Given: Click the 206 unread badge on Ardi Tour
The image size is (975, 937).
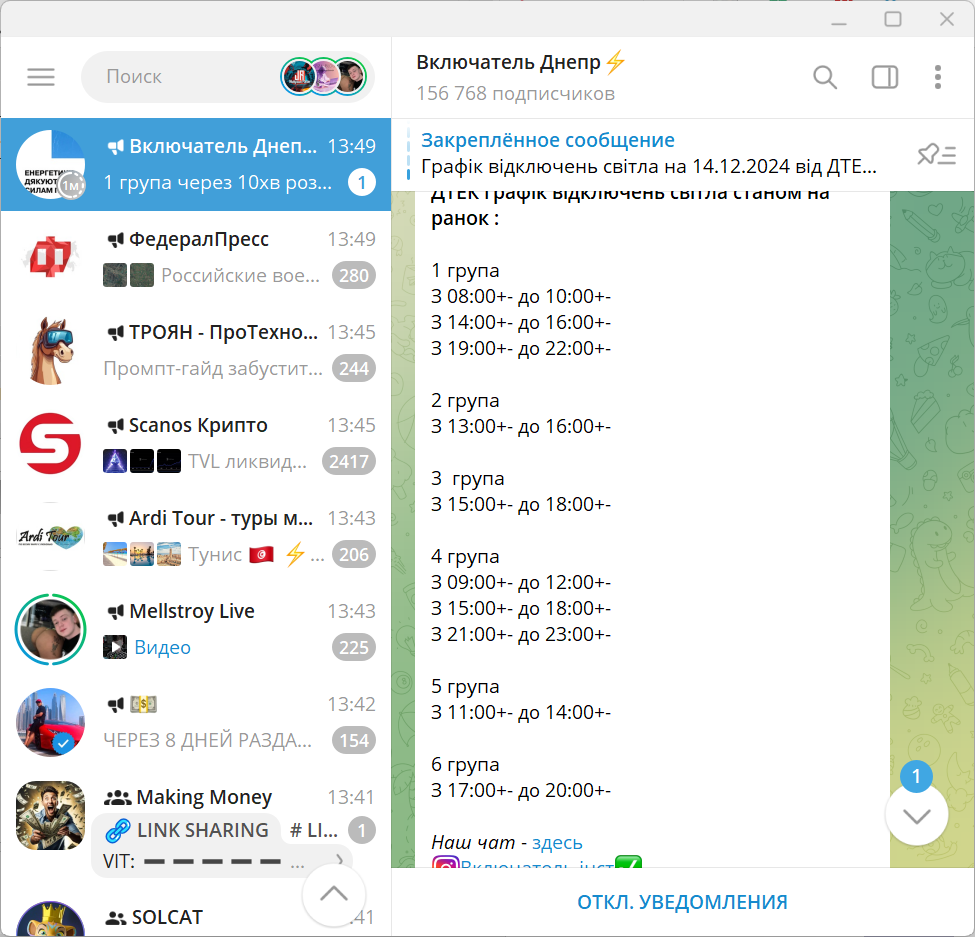Looking at the screenshot, I should (354, 555).
